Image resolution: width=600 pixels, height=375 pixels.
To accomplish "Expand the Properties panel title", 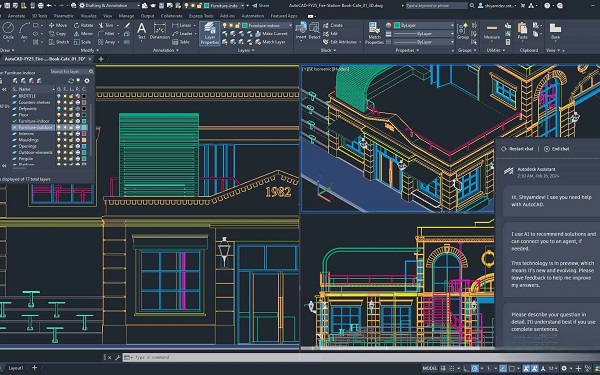I will (x=407, y=50).
